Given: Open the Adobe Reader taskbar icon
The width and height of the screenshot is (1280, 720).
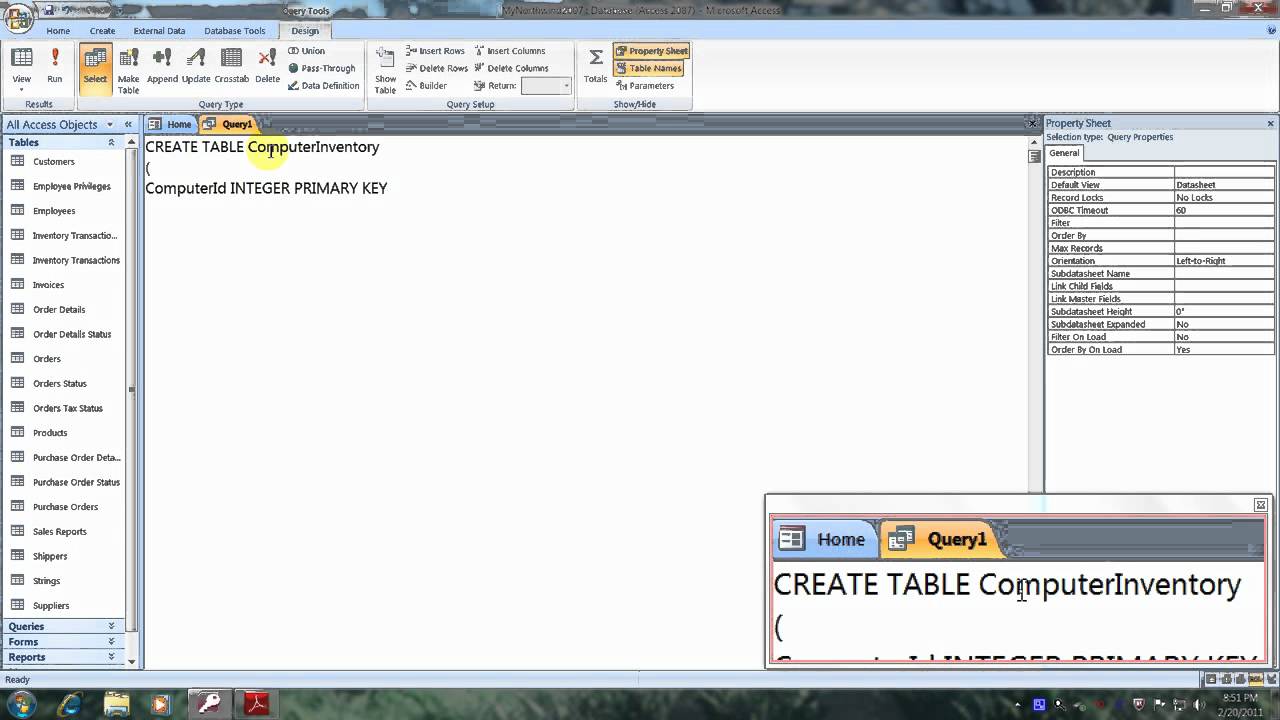Looking at the screenshot, I should [x=257, y=704].
